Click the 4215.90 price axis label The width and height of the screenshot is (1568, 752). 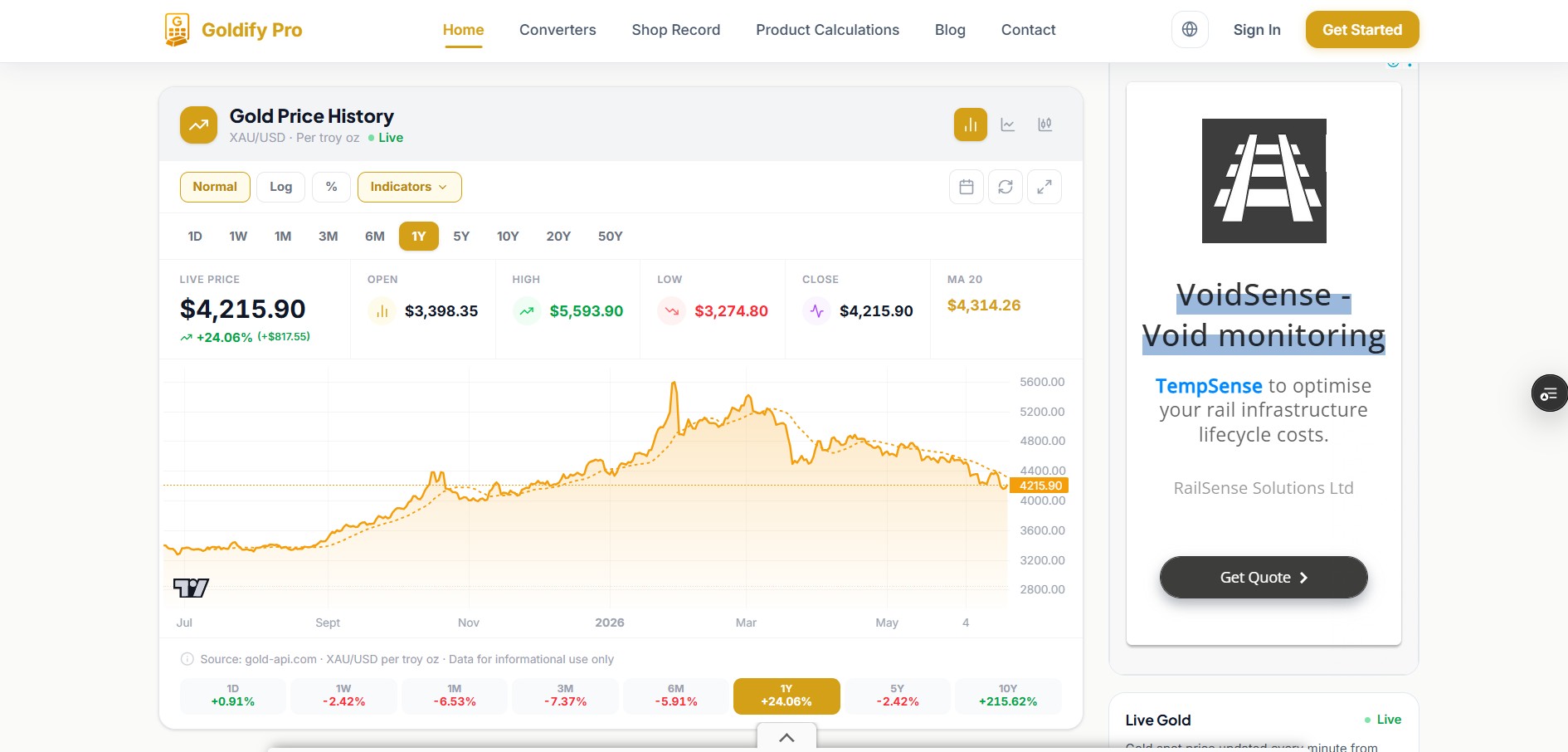(1040, 486)
